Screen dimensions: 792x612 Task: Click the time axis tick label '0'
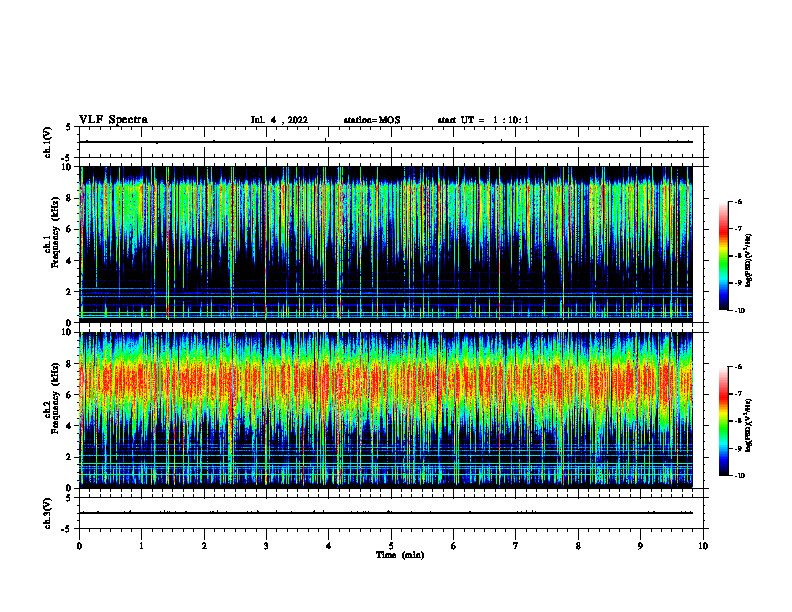(79, 546)
